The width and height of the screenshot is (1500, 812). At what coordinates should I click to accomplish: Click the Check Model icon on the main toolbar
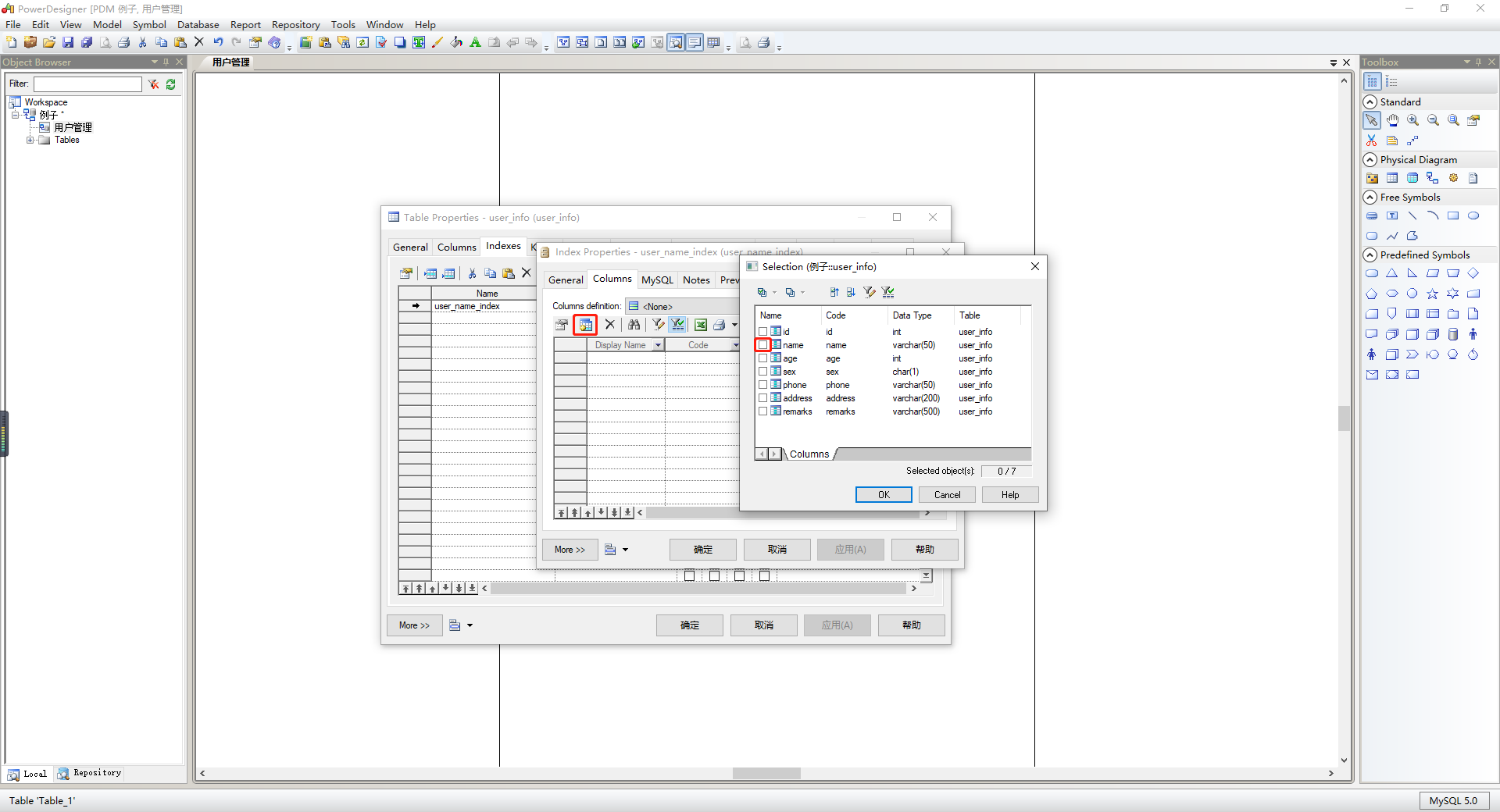click(381, 43)
